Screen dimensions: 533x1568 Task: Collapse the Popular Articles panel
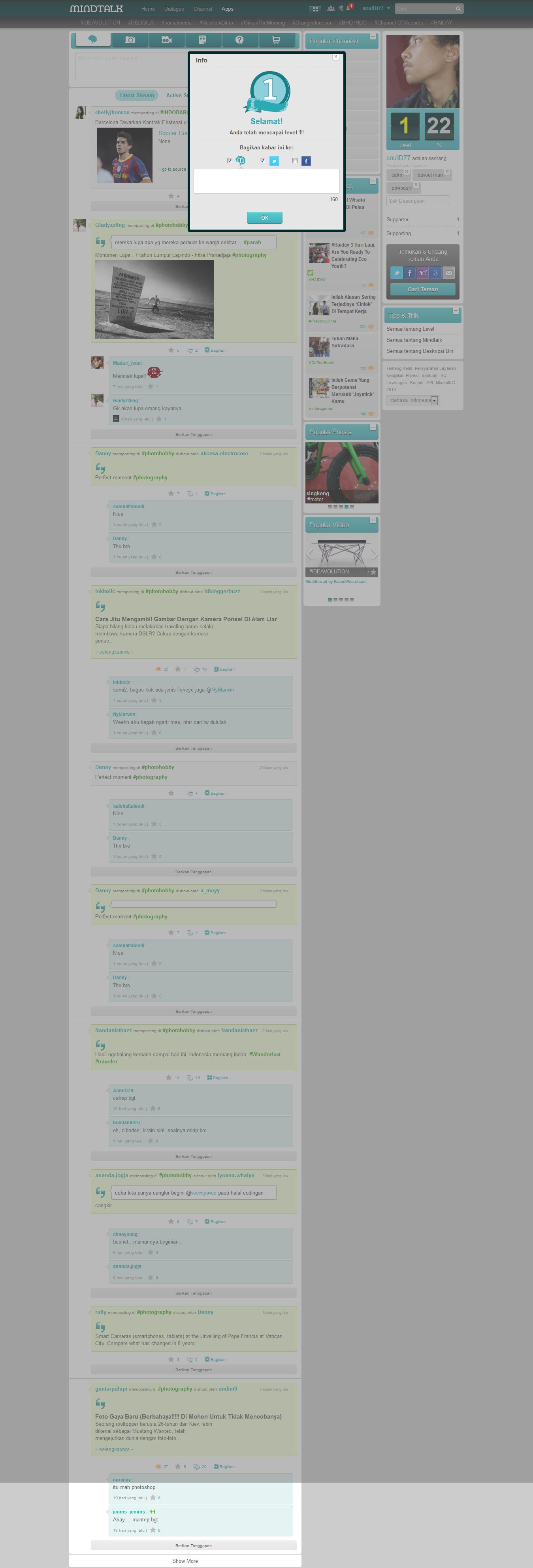(373, 181)
